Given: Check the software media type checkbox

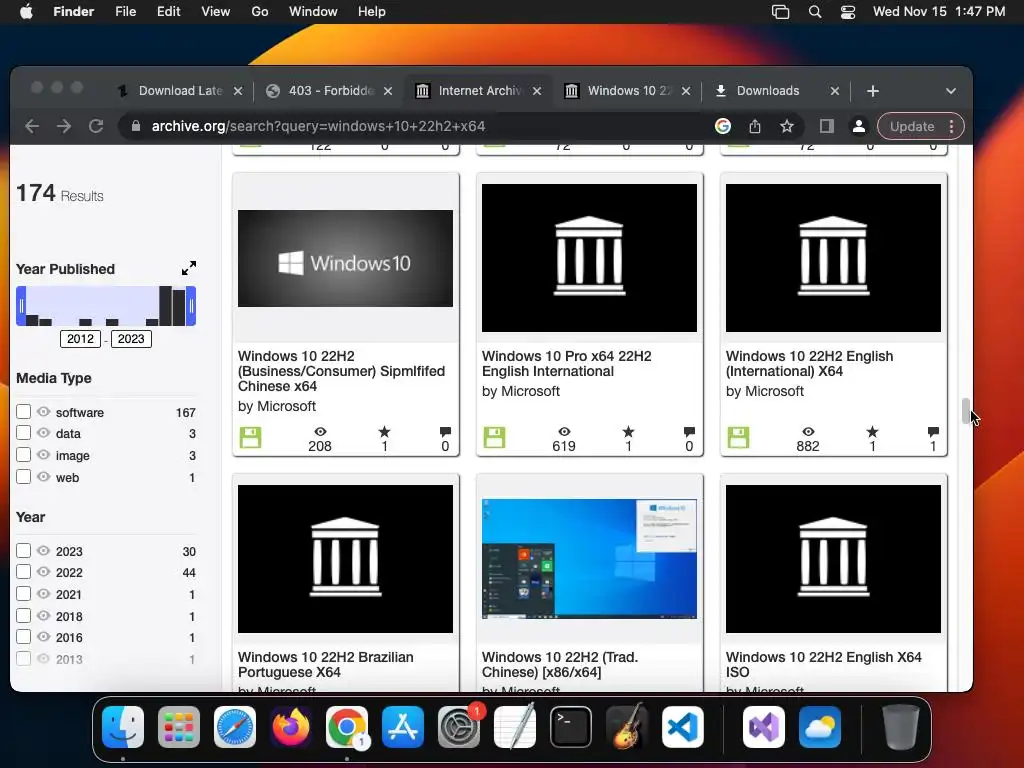Looking at the screenshot, I should (x=24, y=411).
